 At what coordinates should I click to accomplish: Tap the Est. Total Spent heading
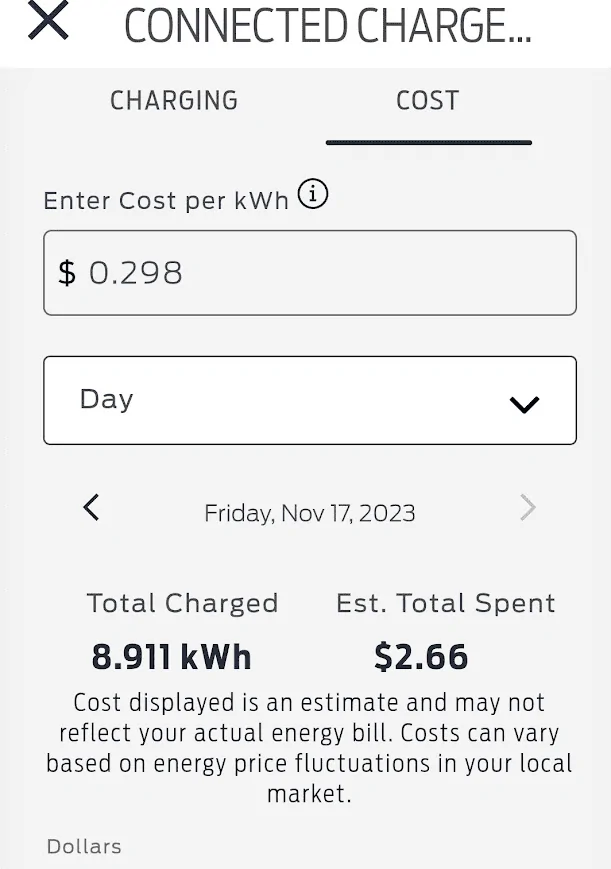(445, 603)
